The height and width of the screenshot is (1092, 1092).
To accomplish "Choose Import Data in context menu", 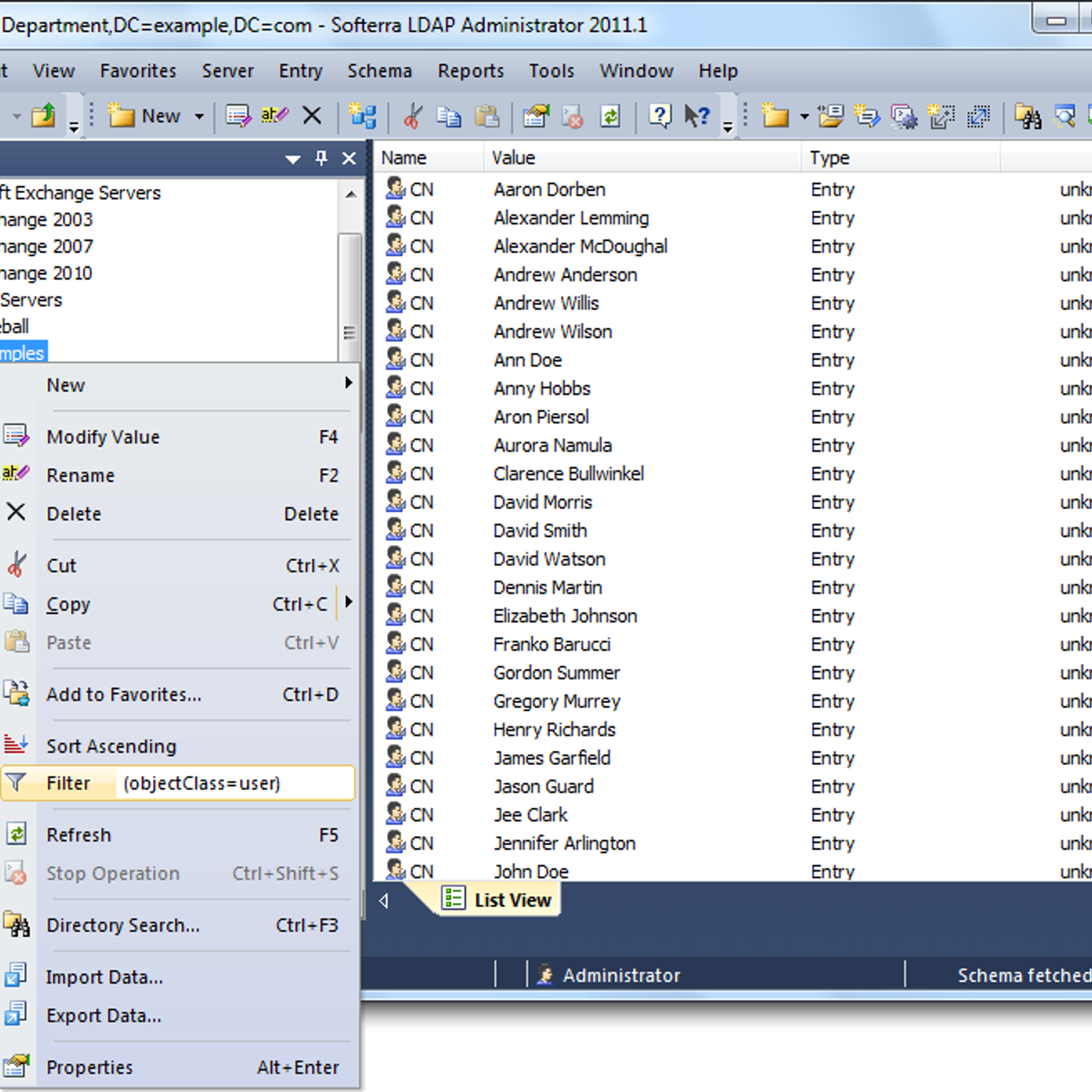I will [179, 977].
